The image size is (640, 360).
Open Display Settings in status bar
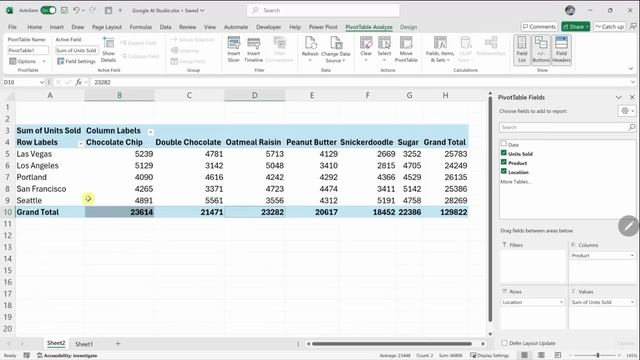[489, 356]
